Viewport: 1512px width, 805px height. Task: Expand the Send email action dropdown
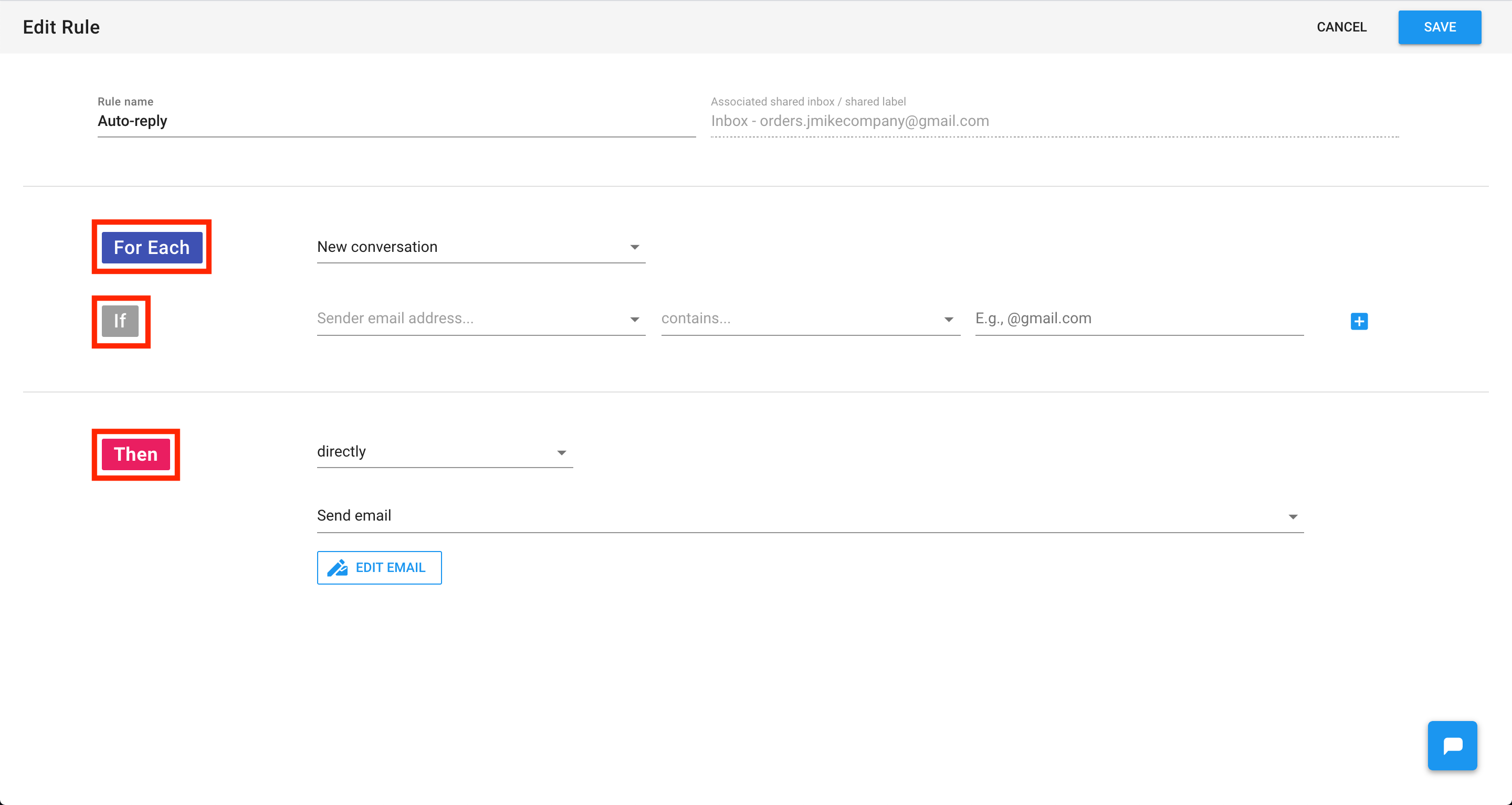[x=810, y=516]
